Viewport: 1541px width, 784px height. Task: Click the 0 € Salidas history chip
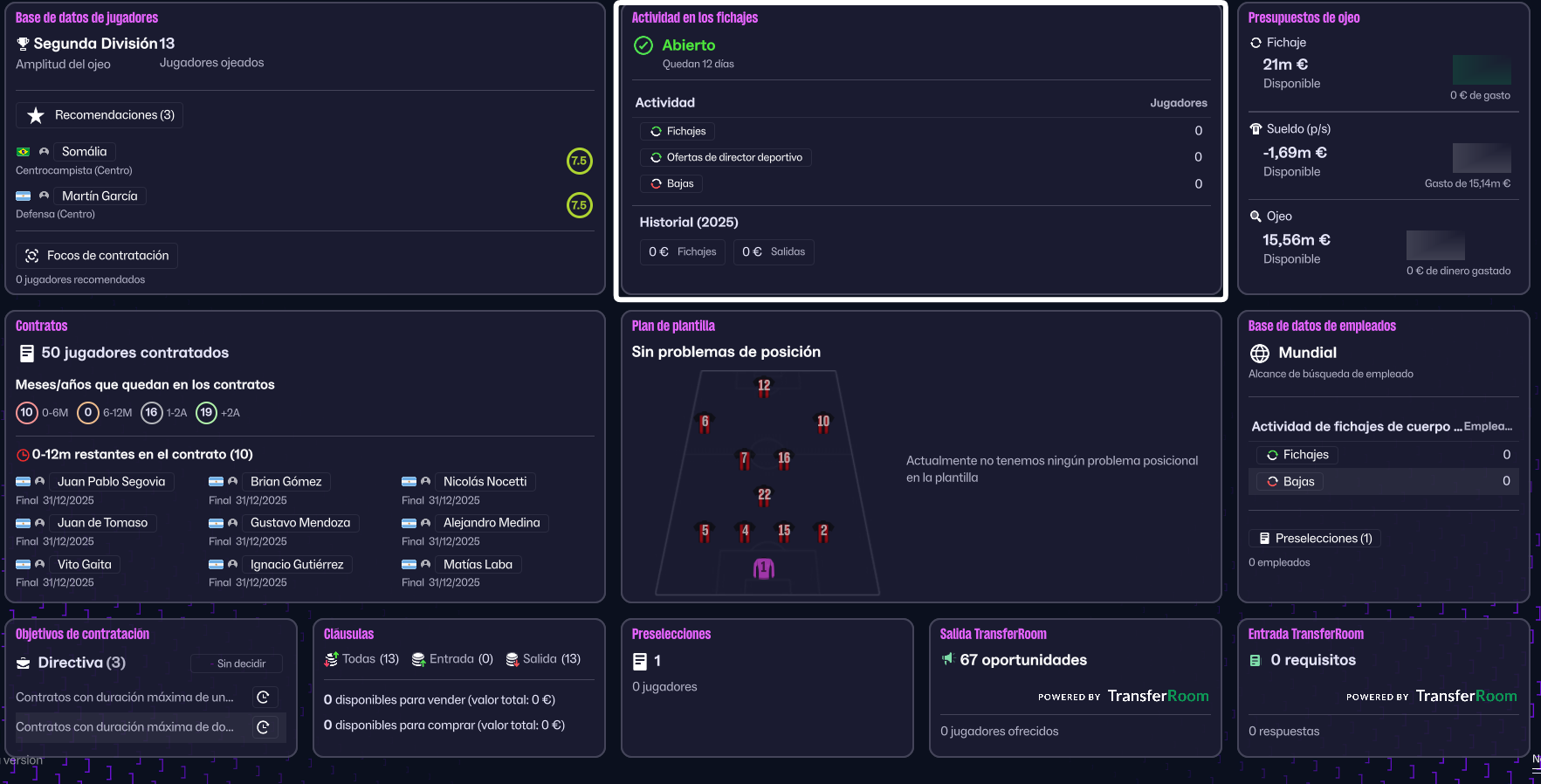tap(774, 252)
